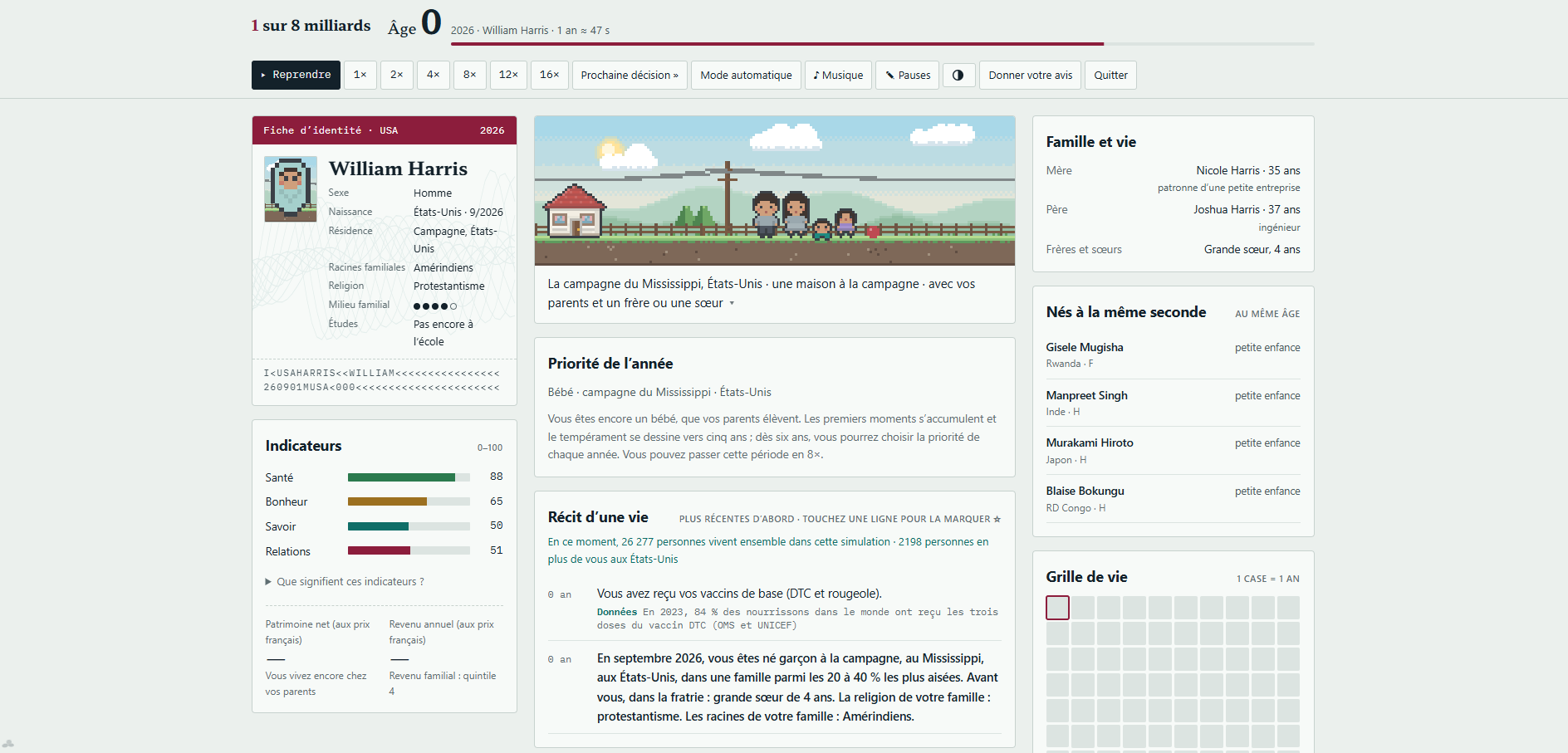Click William Harris avatar portrait
This screenshot has width=1568, height=753.
click(x=291, y=189)
